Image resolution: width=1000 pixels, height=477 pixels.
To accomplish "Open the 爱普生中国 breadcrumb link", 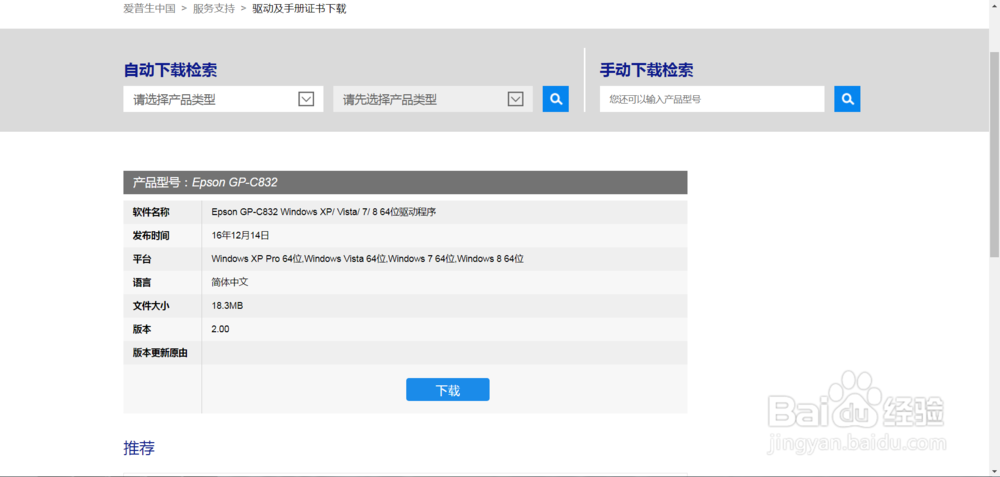I will tap(149, 9).
